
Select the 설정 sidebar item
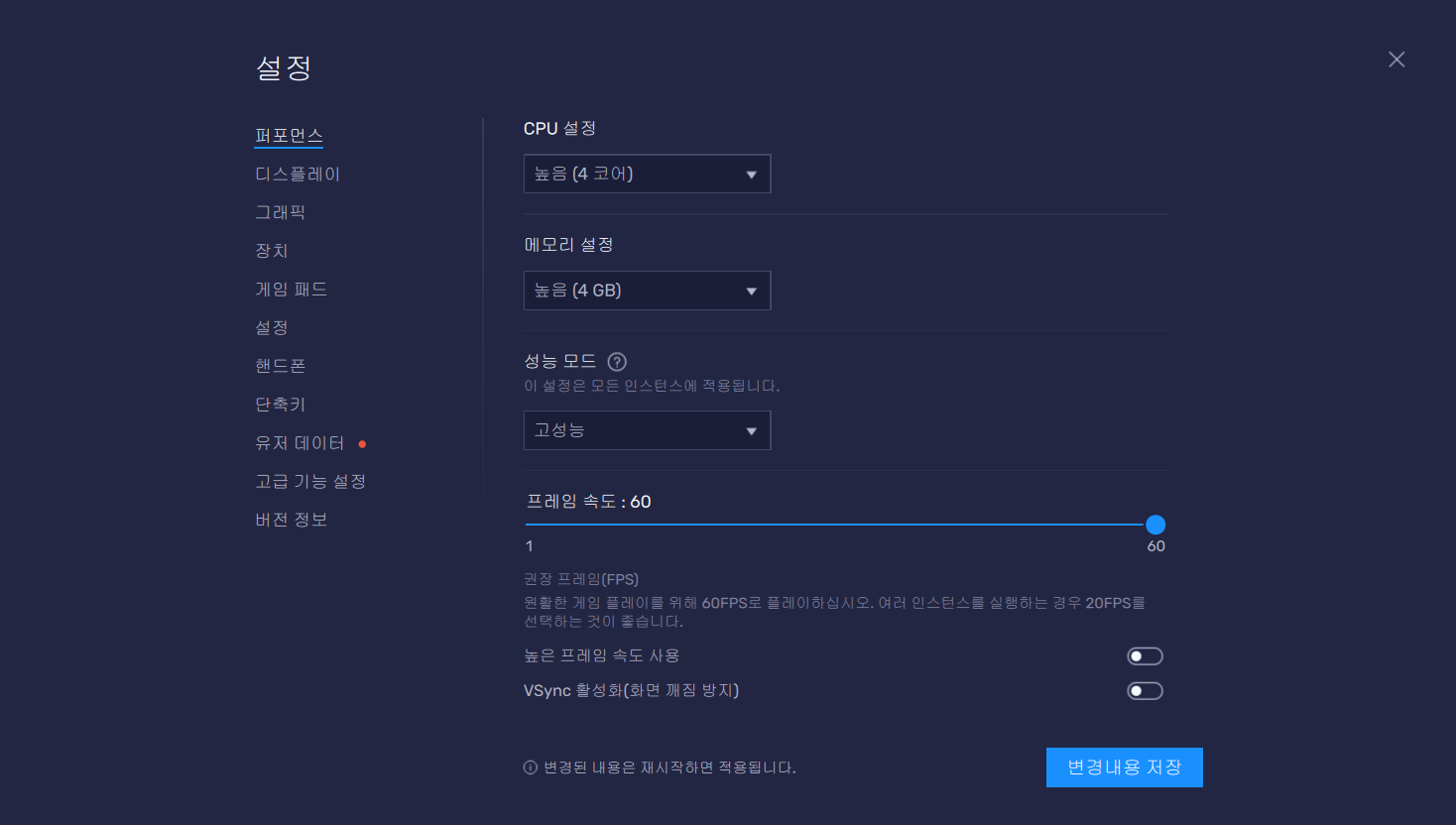coord(272,327)
